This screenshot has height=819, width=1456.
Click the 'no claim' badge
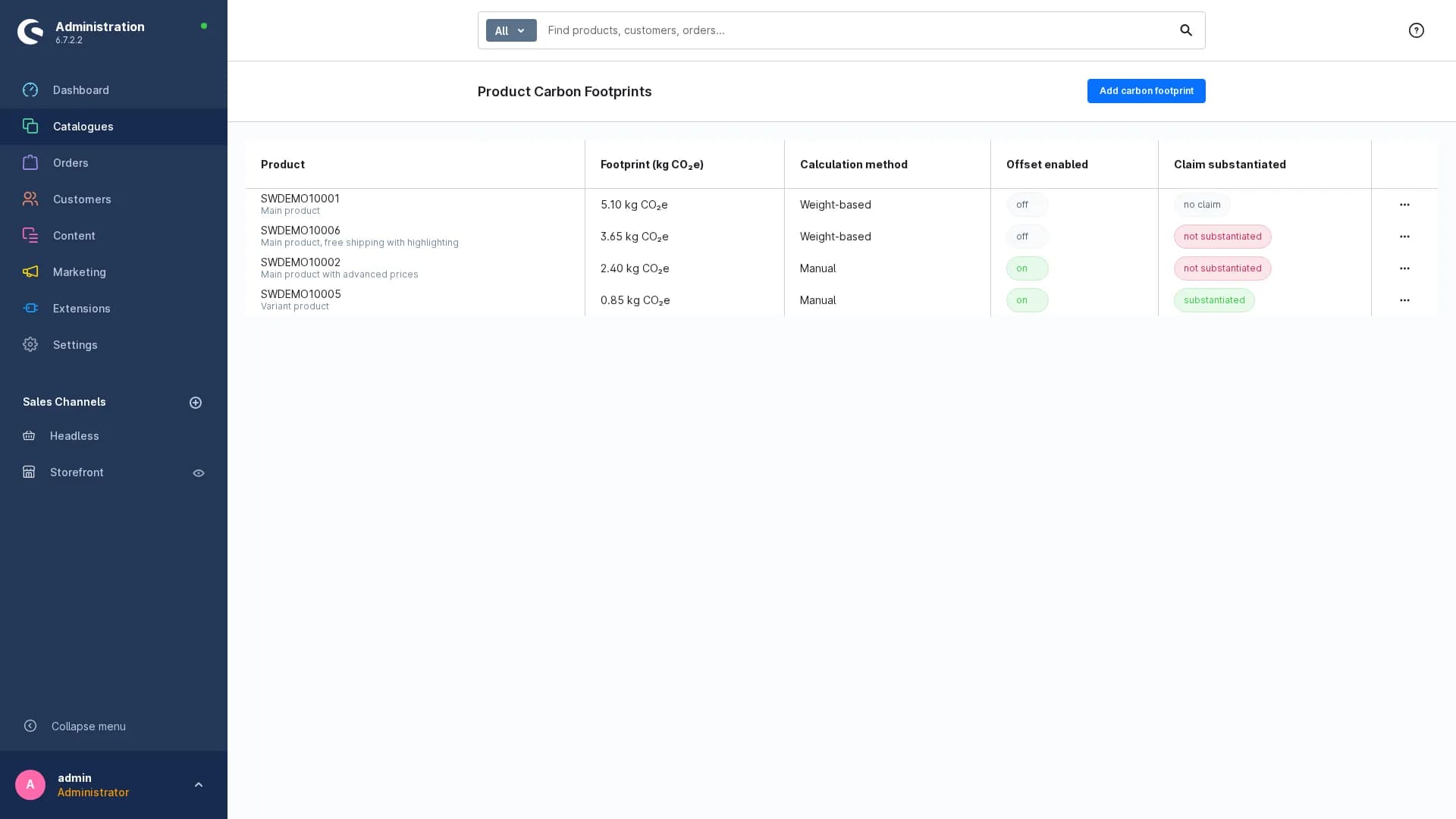pyautogui.click(x=1202, y=205)
